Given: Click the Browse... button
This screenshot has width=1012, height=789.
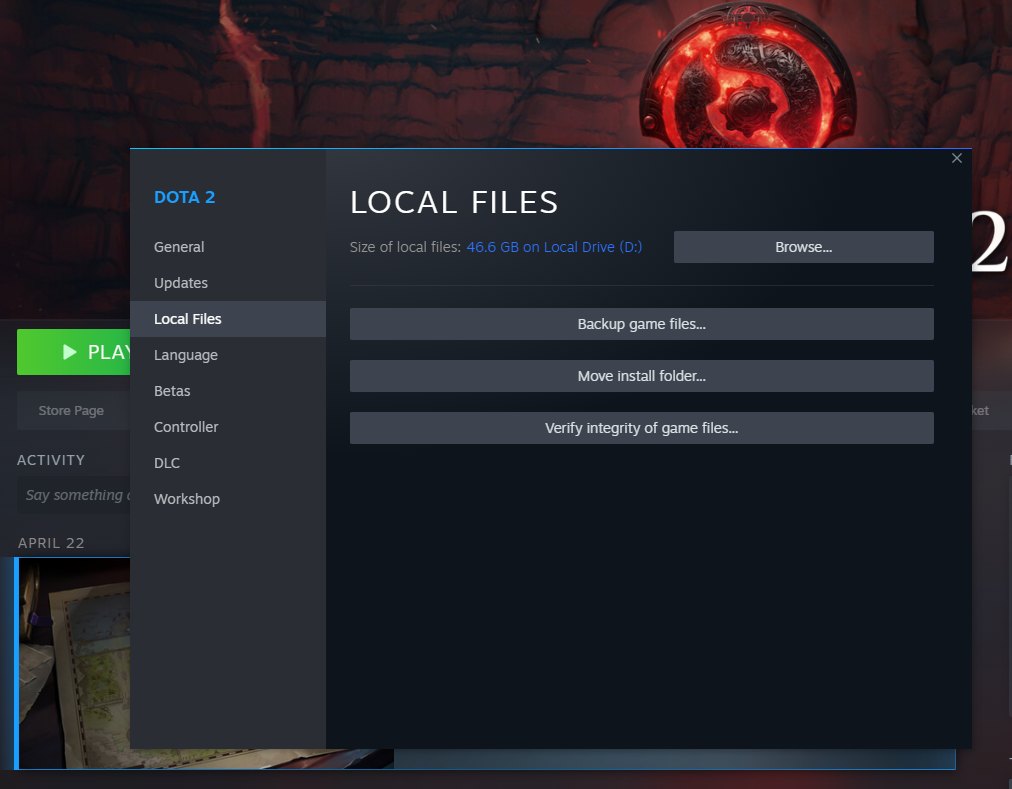Looking at the screenshot, I should click(804, 247).
